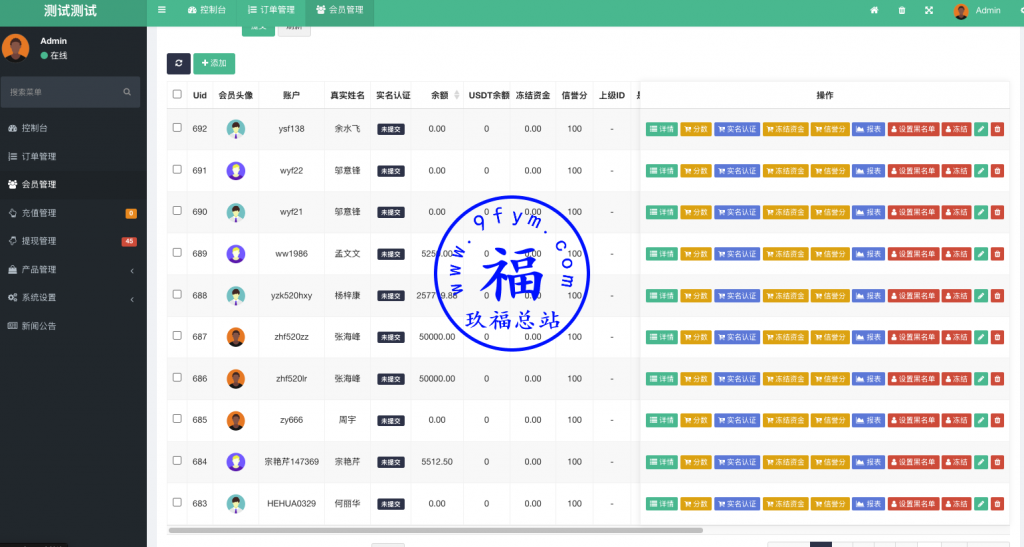Viewport: 1024px width, 547px height.
Task: Click the hamburger menu toggle icon
Action: pos(162,10)
